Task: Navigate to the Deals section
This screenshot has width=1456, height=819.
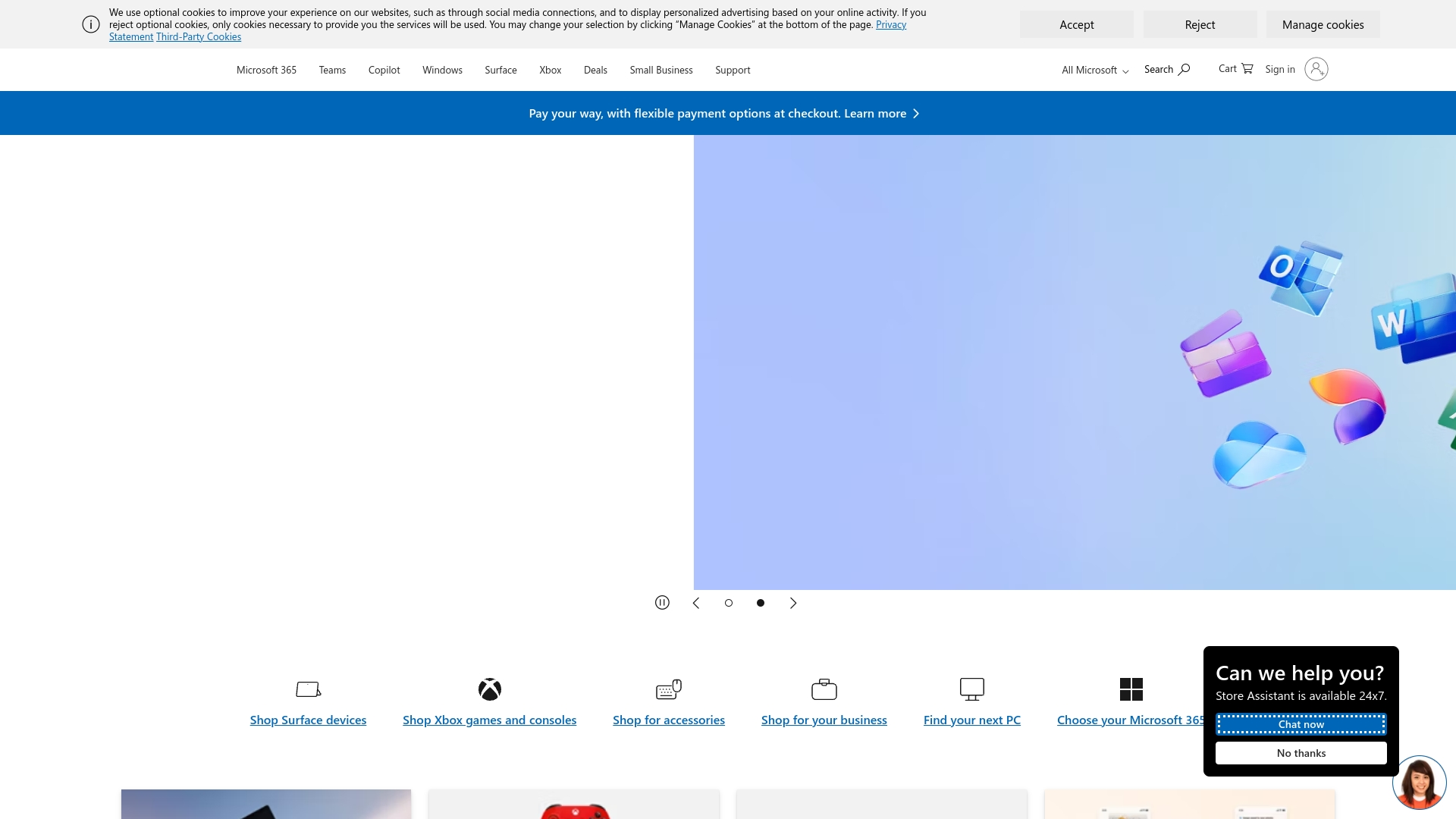Action: pyautogui.click(x=595, y=70)
